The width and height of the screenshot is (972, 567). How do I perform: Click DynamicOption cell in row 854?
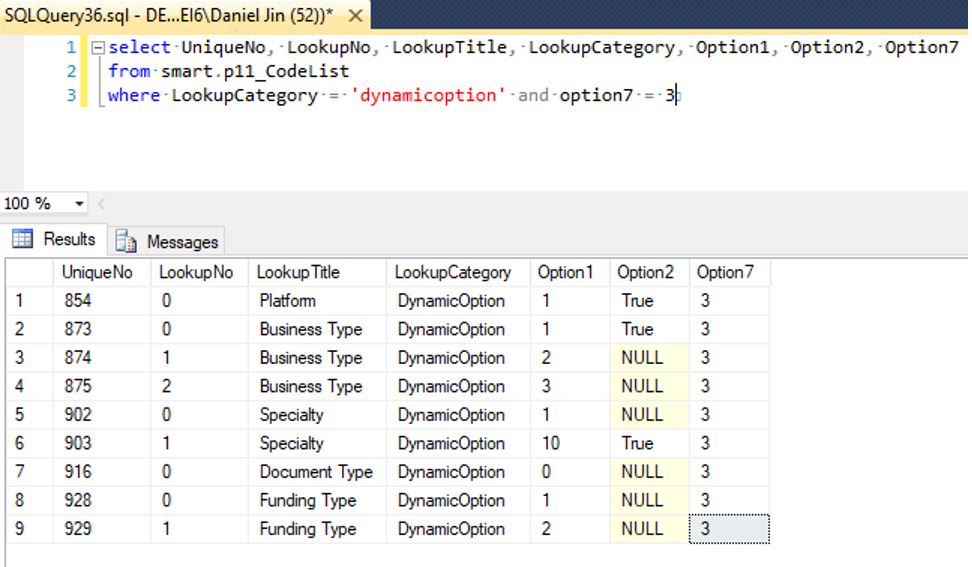(x=458, y=301)
